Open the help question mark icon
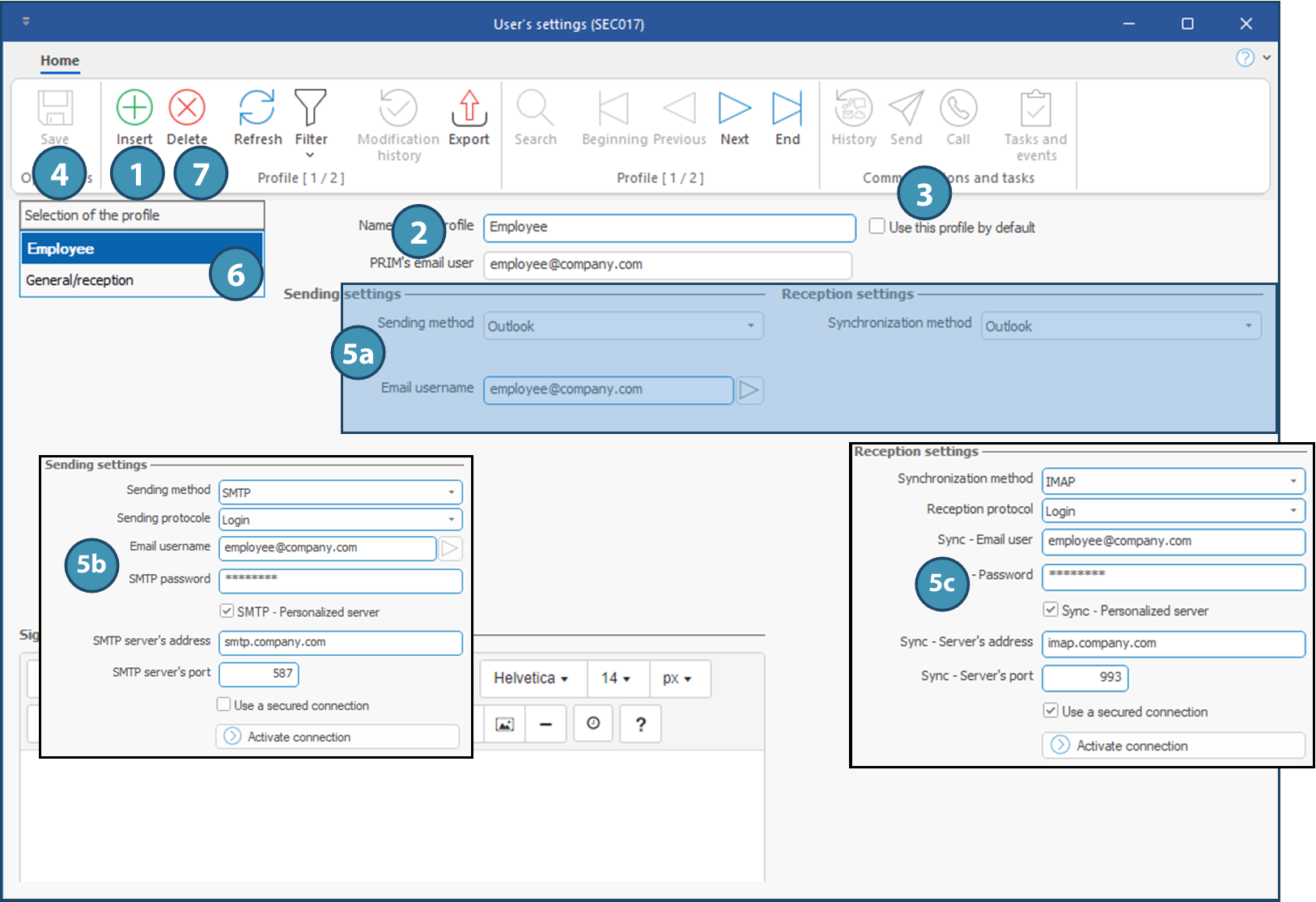 (x=1245, y=57)
